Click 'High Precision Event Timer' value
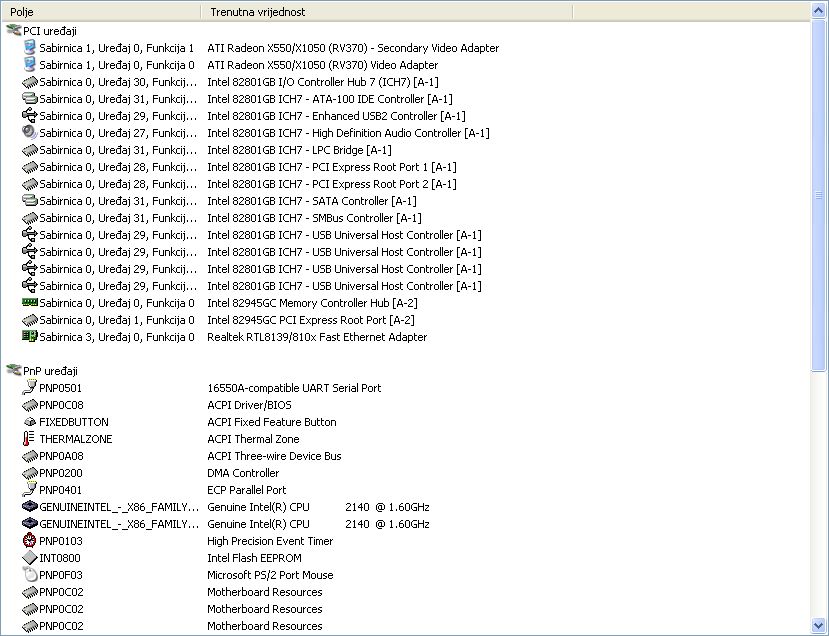829x636 pixels. point(270,541)
